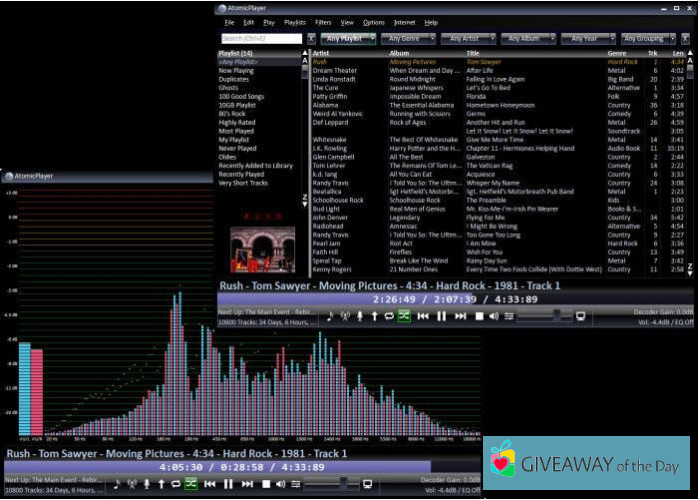Click the music note icon in upper player
700x500 pixels.
coord(330,315)
